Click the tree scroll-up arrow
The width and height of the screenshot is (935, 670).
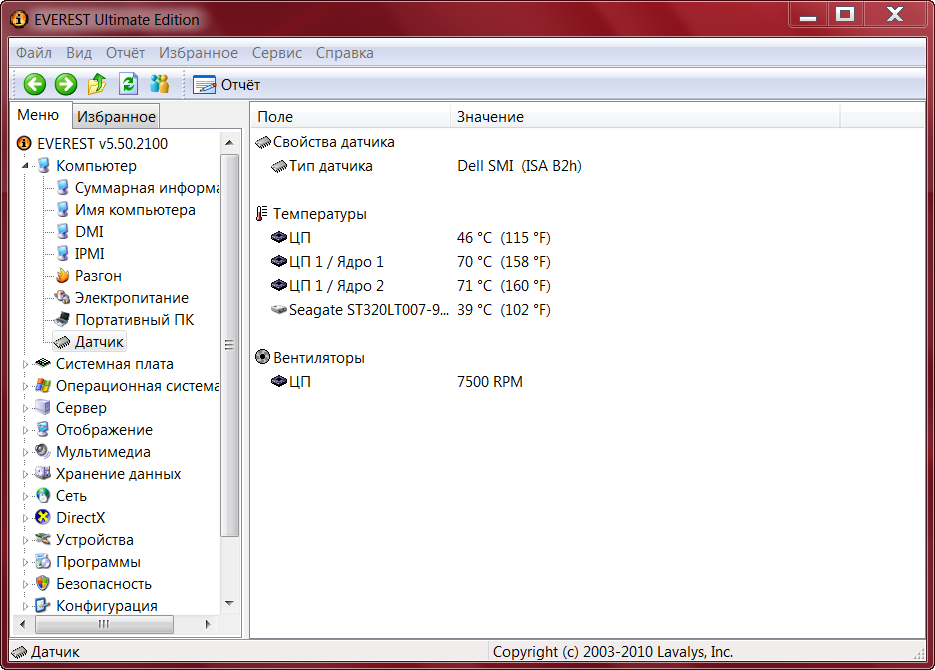(230, 143)
